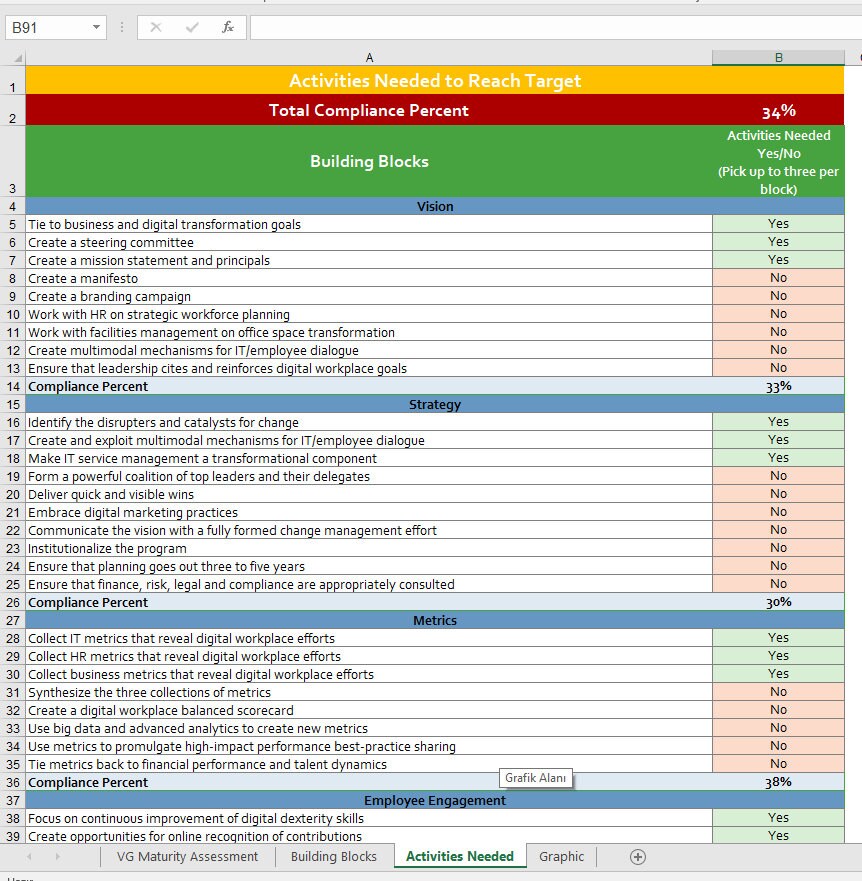Select the 34% Total Compliance Percent cell

pos(778,110)
